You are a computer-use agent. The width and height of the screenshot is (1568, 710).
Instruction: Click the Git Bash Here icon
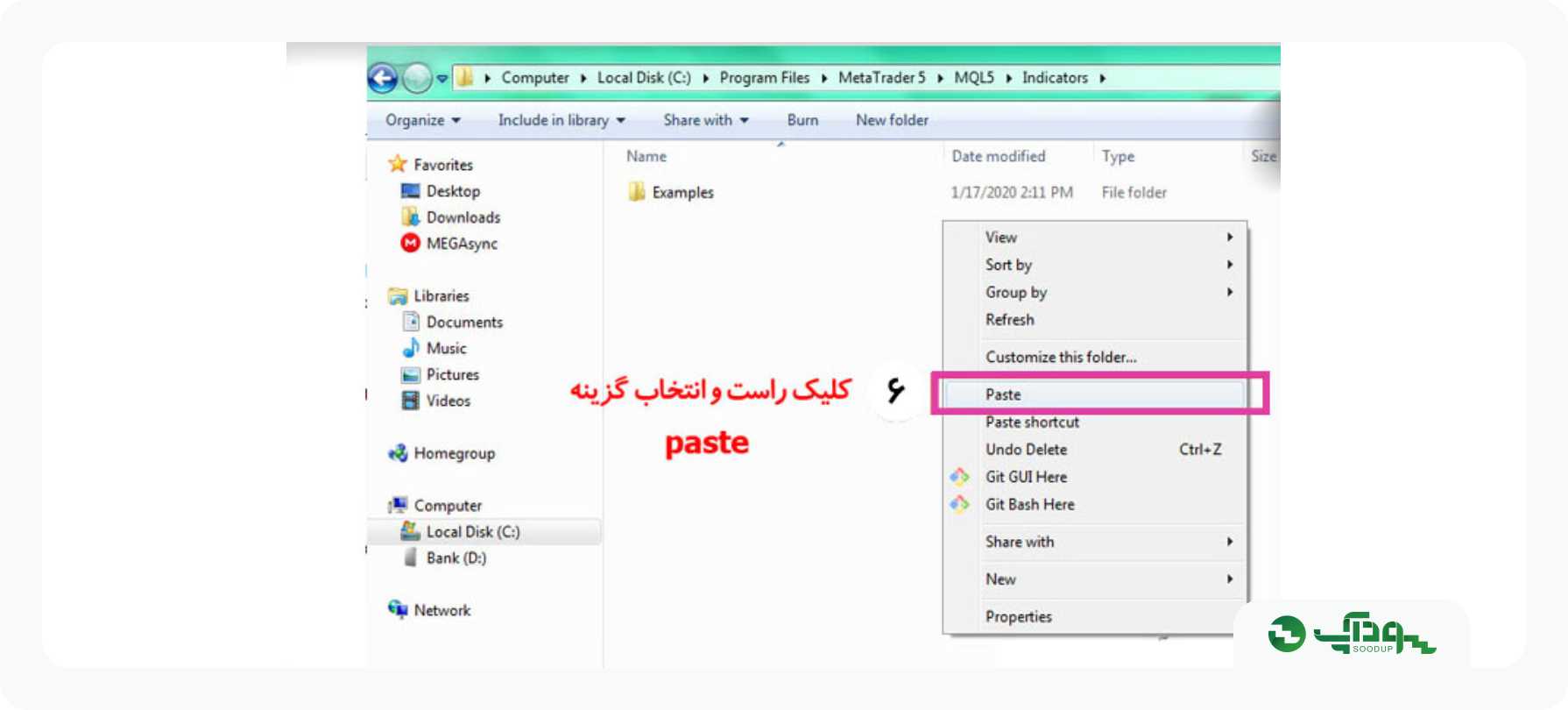960,504
